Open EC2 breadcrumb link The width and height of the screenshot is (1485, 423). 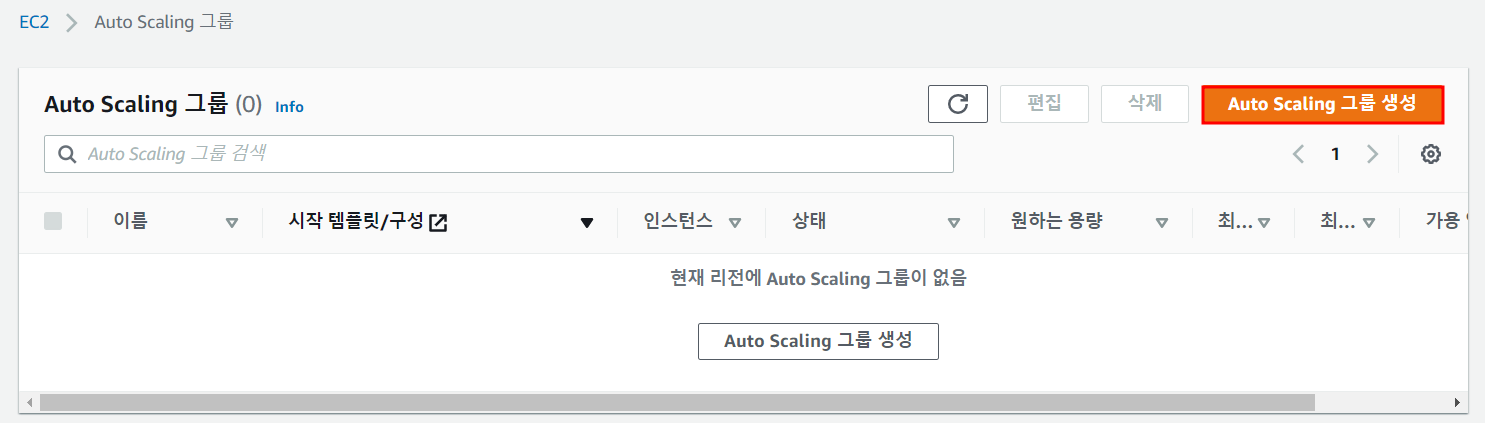pos(35,22)
